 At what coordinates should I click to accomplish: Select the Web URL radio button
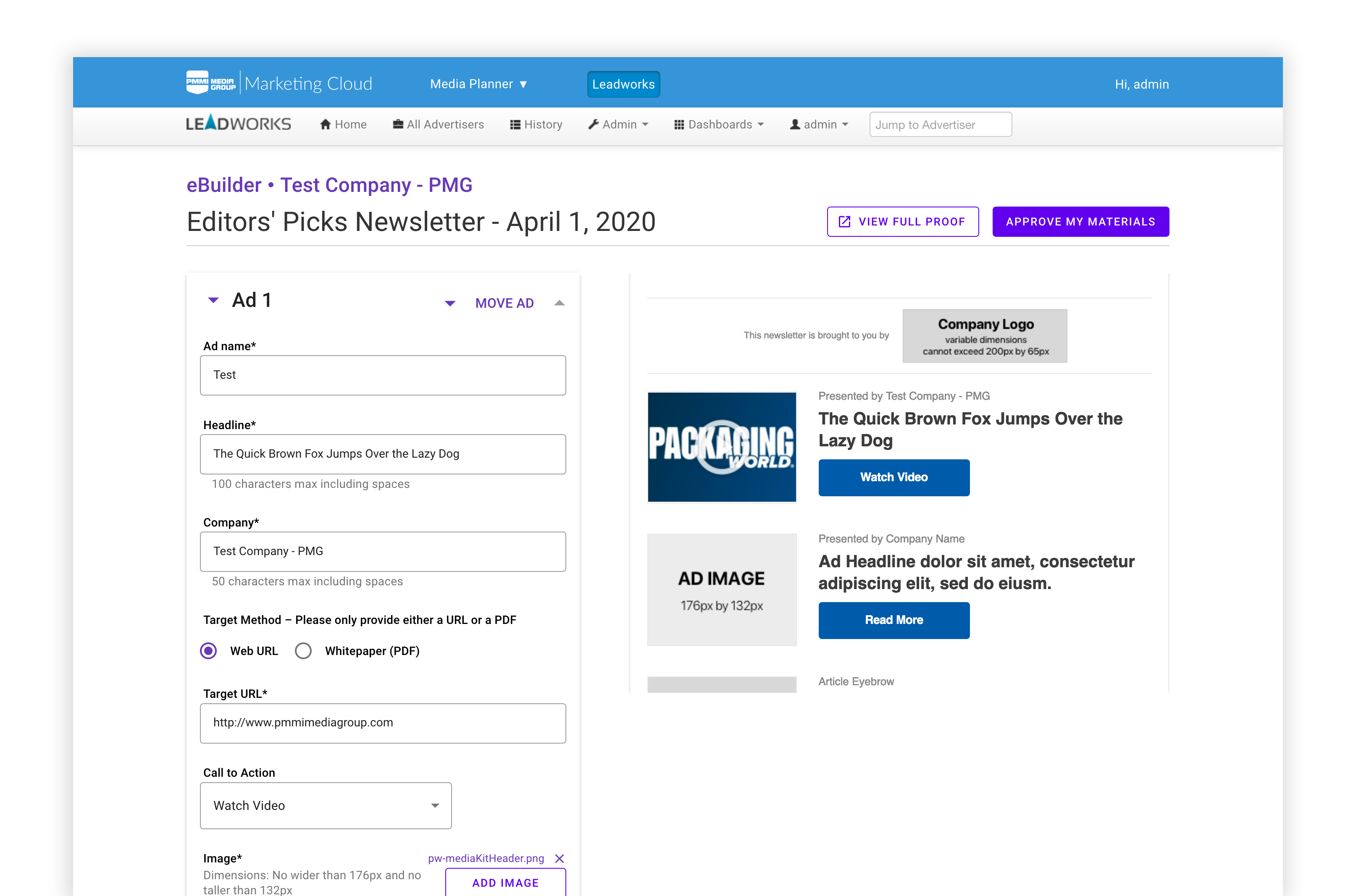click(209, 651)
